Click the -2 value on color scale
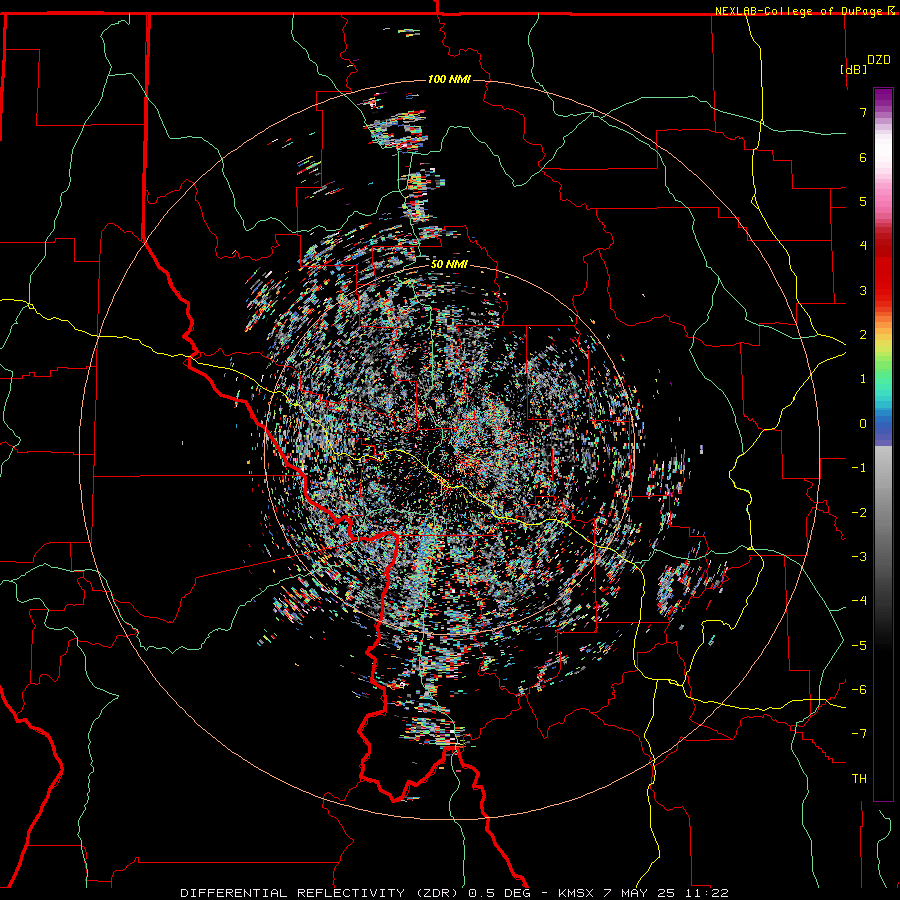This screenshot has height=900, width=900. [859, 513]
